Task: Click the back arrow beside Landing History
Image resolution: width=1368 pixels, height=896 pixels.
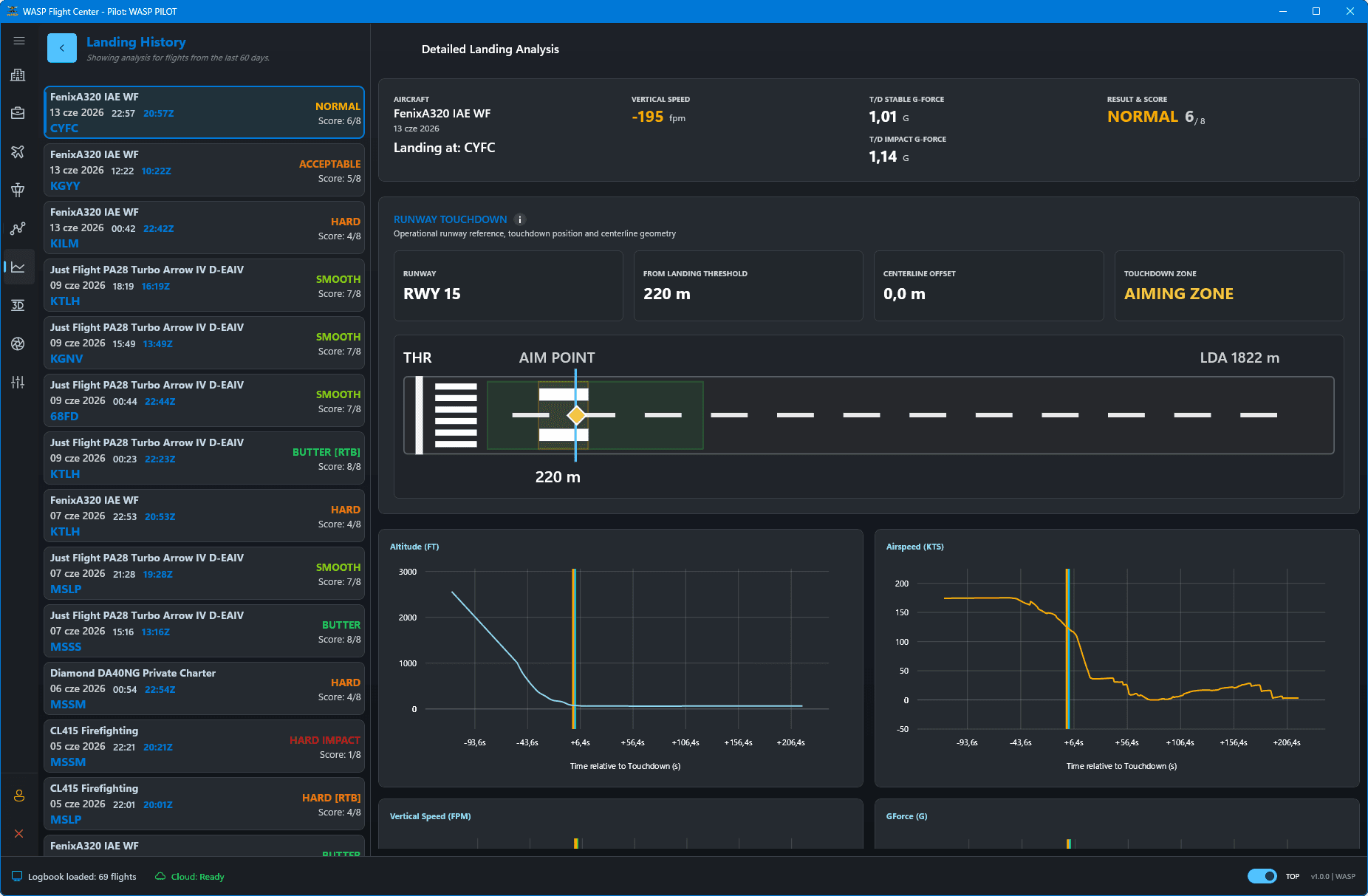Action: click(62, 48)
